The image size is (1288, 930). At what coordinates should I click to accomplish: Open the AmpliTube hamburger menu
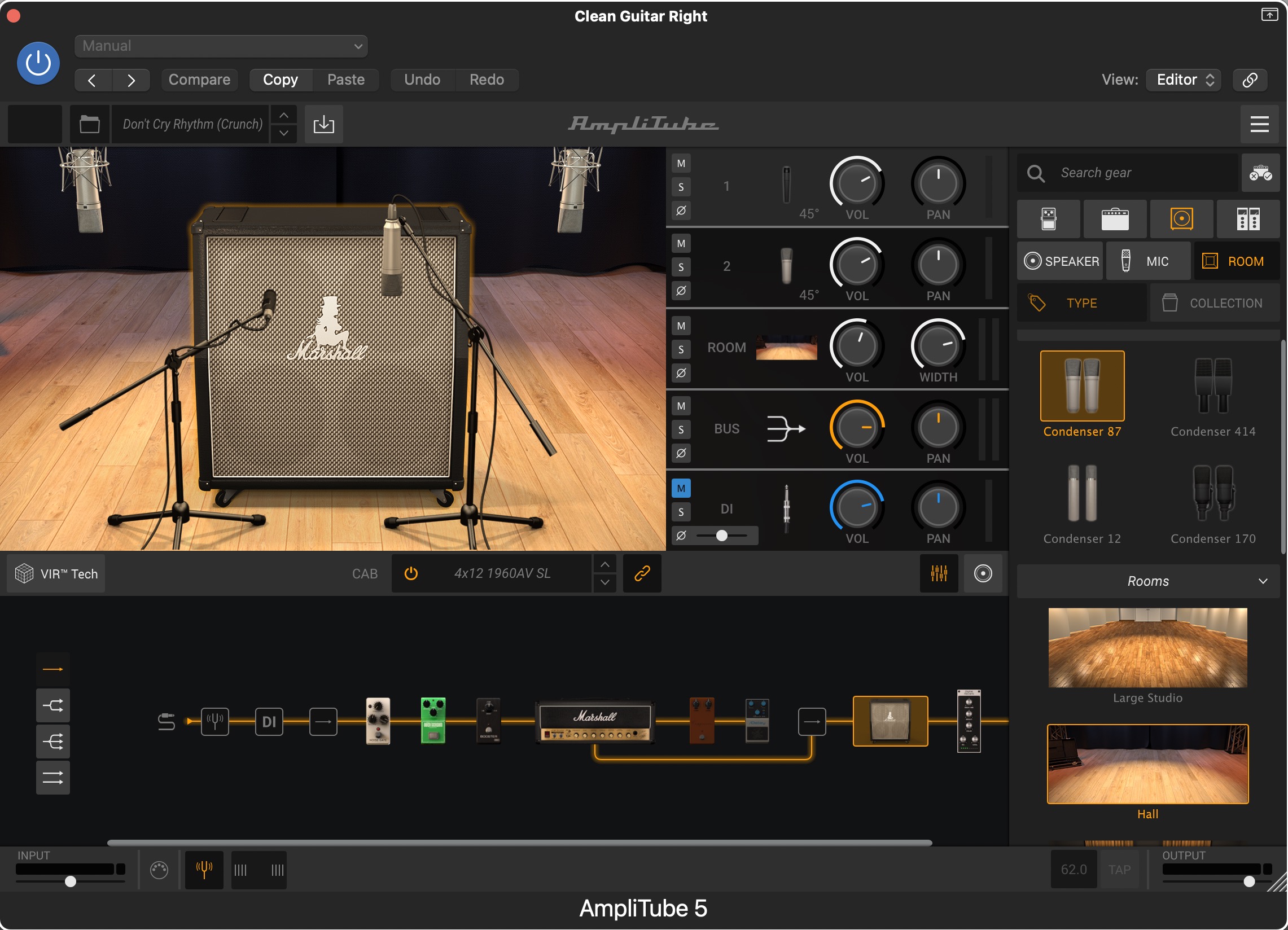(x=1259, y=124)
